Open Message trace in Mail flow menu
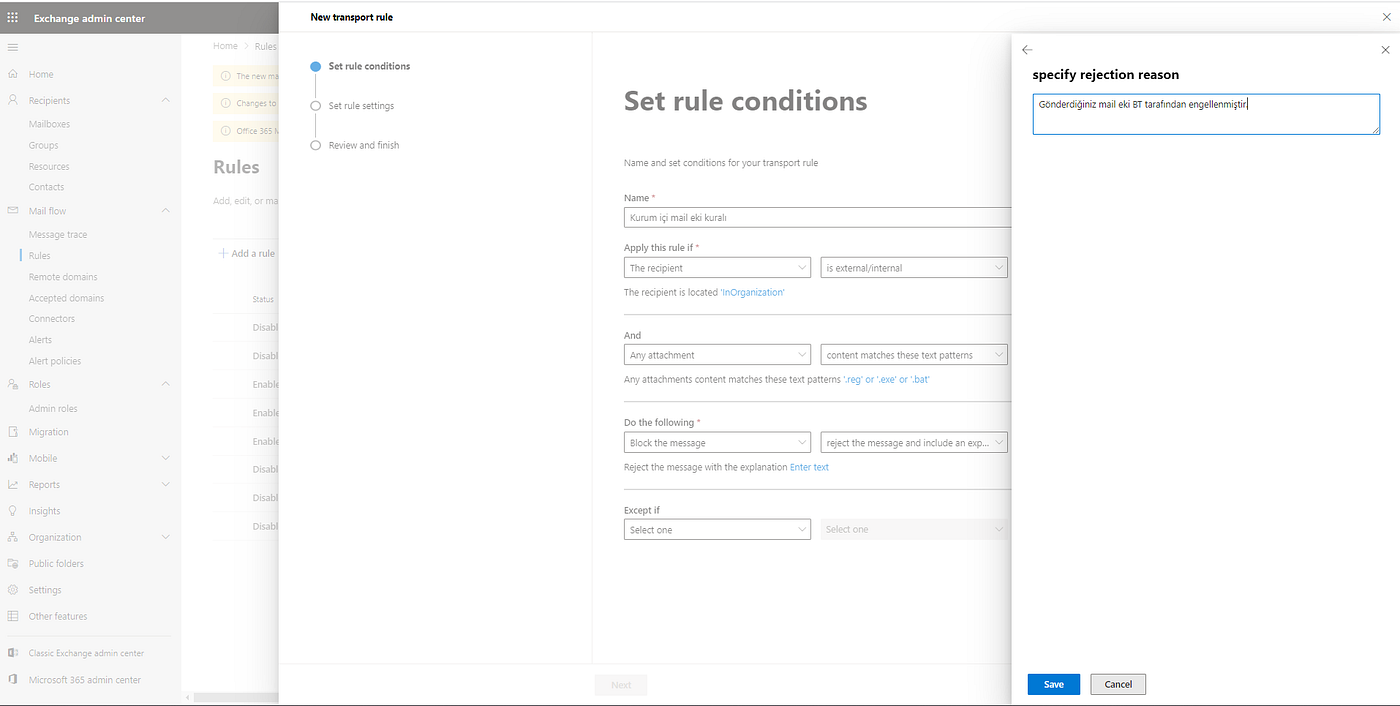 point(58,235)
